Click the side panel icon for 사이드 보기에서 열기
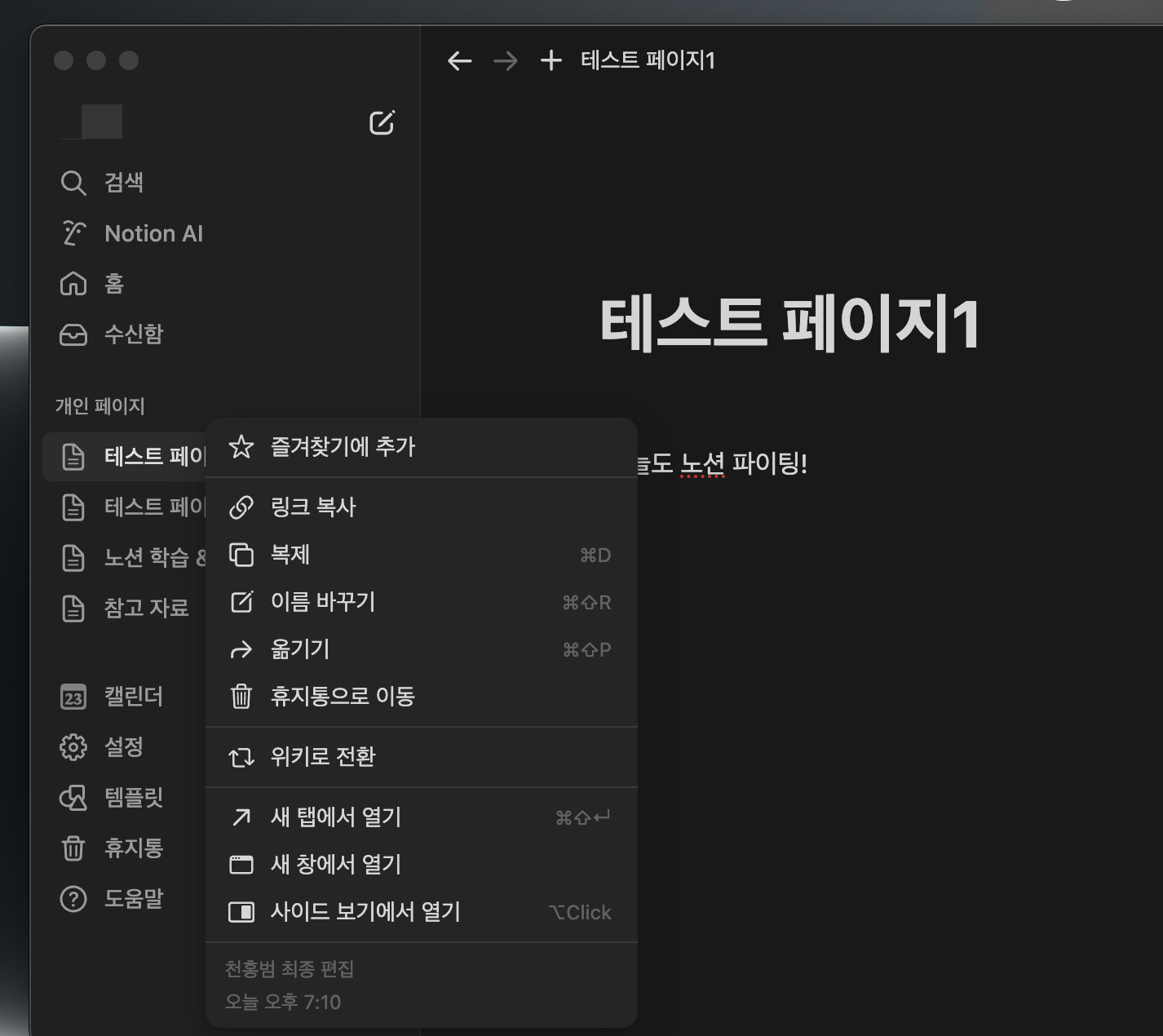Screen dimensions: 1163x1036 [241, 912]
